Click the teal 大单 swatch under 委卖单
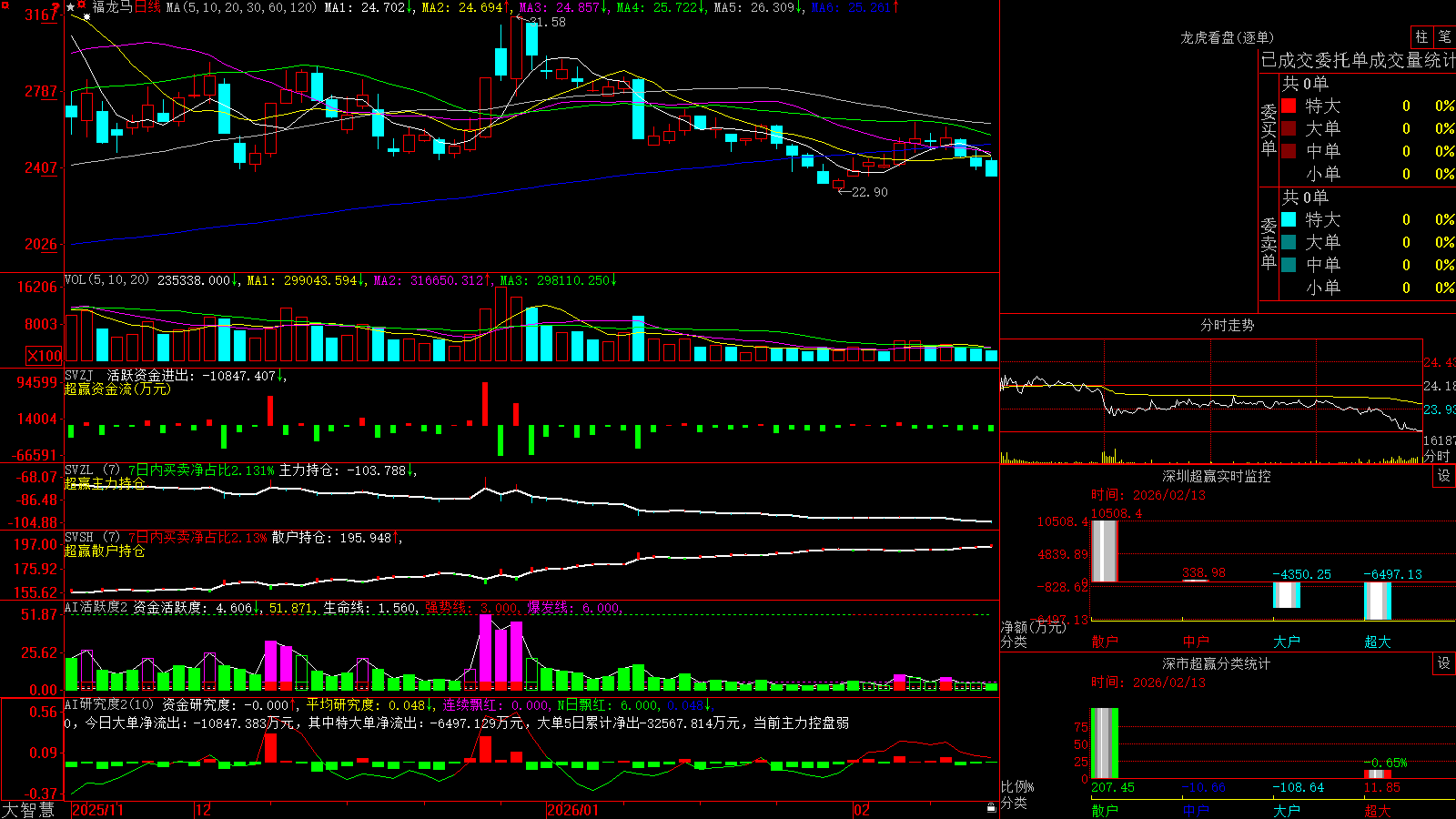1456x819 pixels. pos(1289,242)
